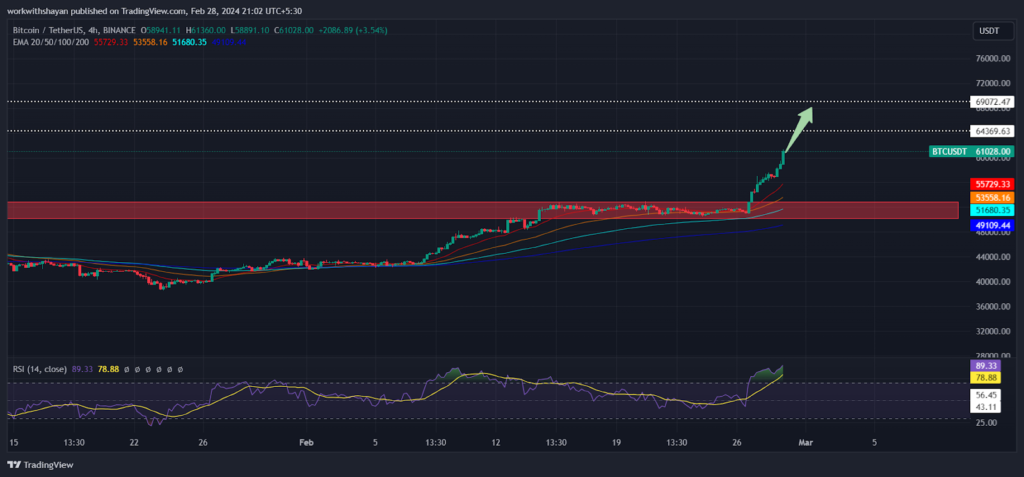
Task: Select the red support zone rectangle
Action: 480,210
